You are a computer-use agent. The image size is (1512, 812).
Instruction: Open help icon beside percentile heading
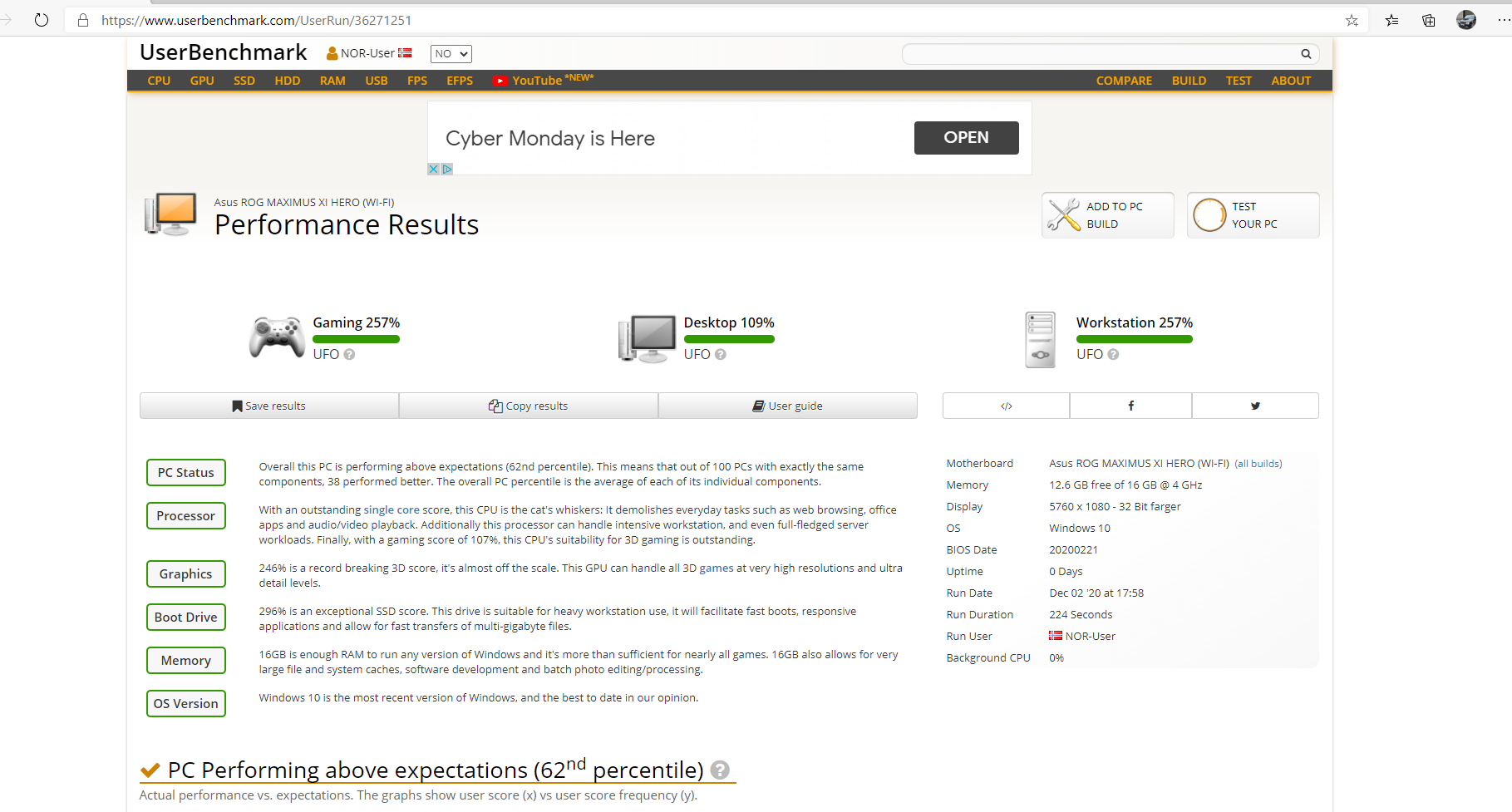click(x=720, y=770)
